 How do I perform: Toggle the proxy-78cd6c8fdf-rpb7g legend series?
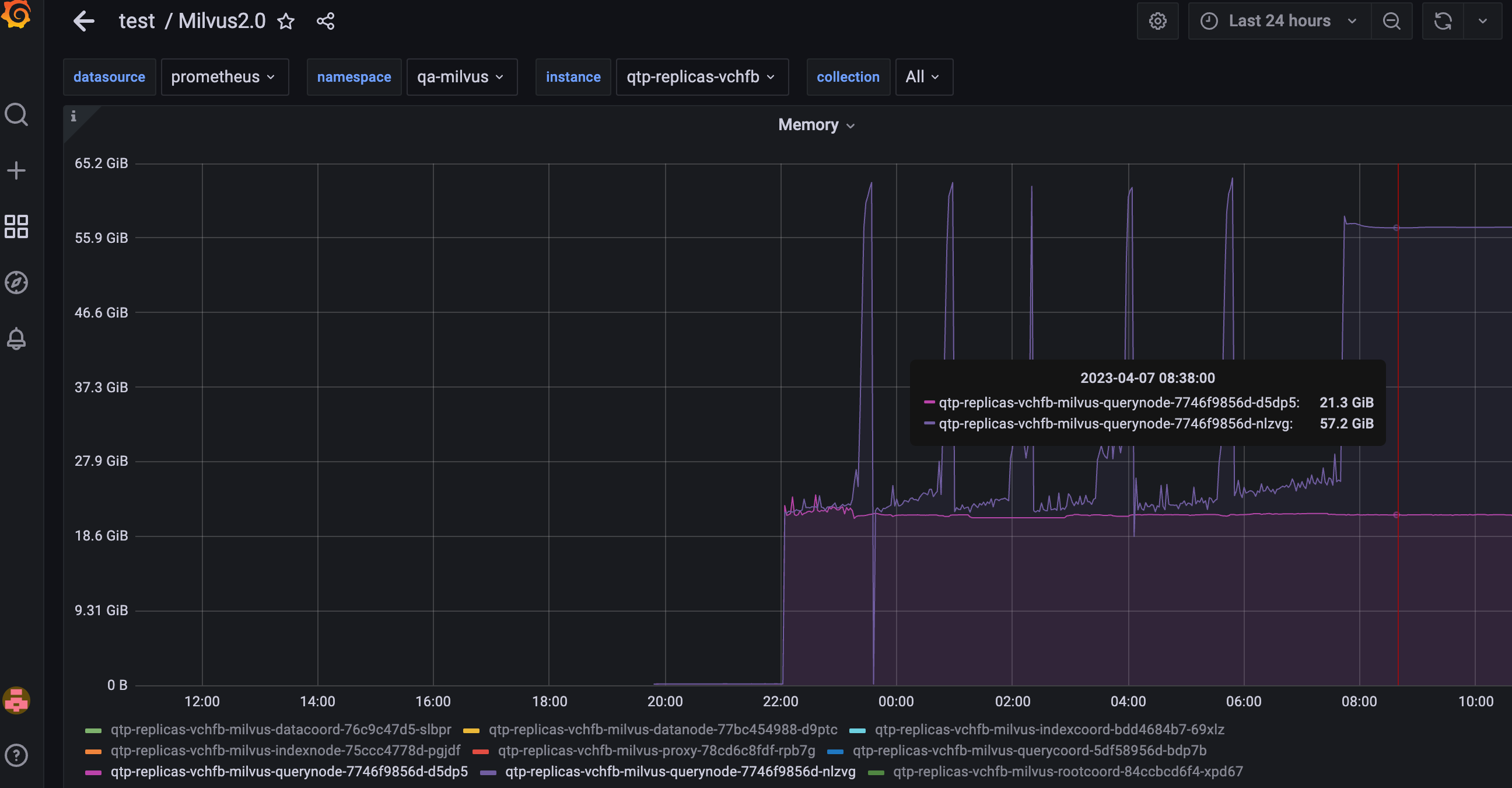656,751
